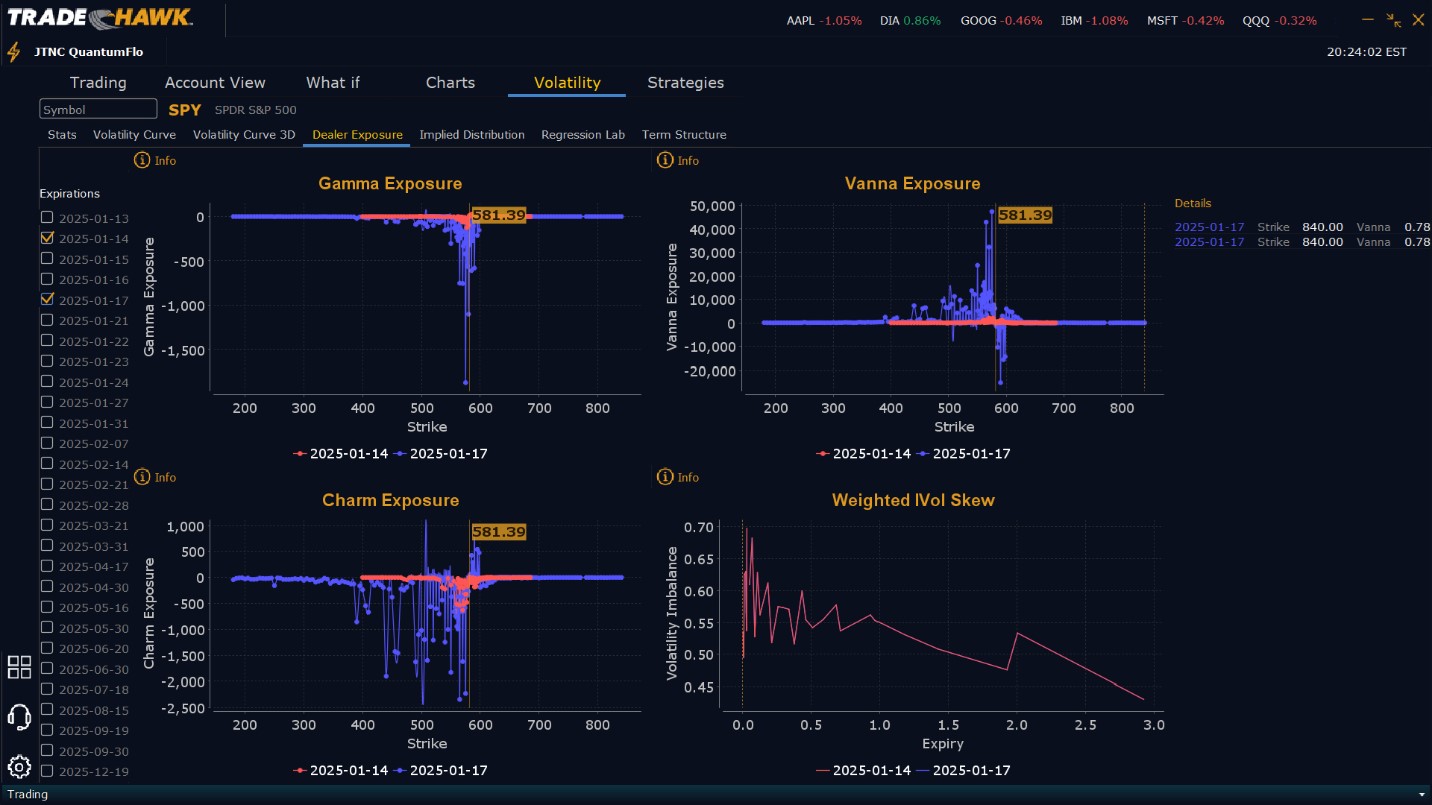Disable the 2025-01-17 expiration checkbox
The height and width of the screenshot is (805, 1432).
[x=47, y=299]
